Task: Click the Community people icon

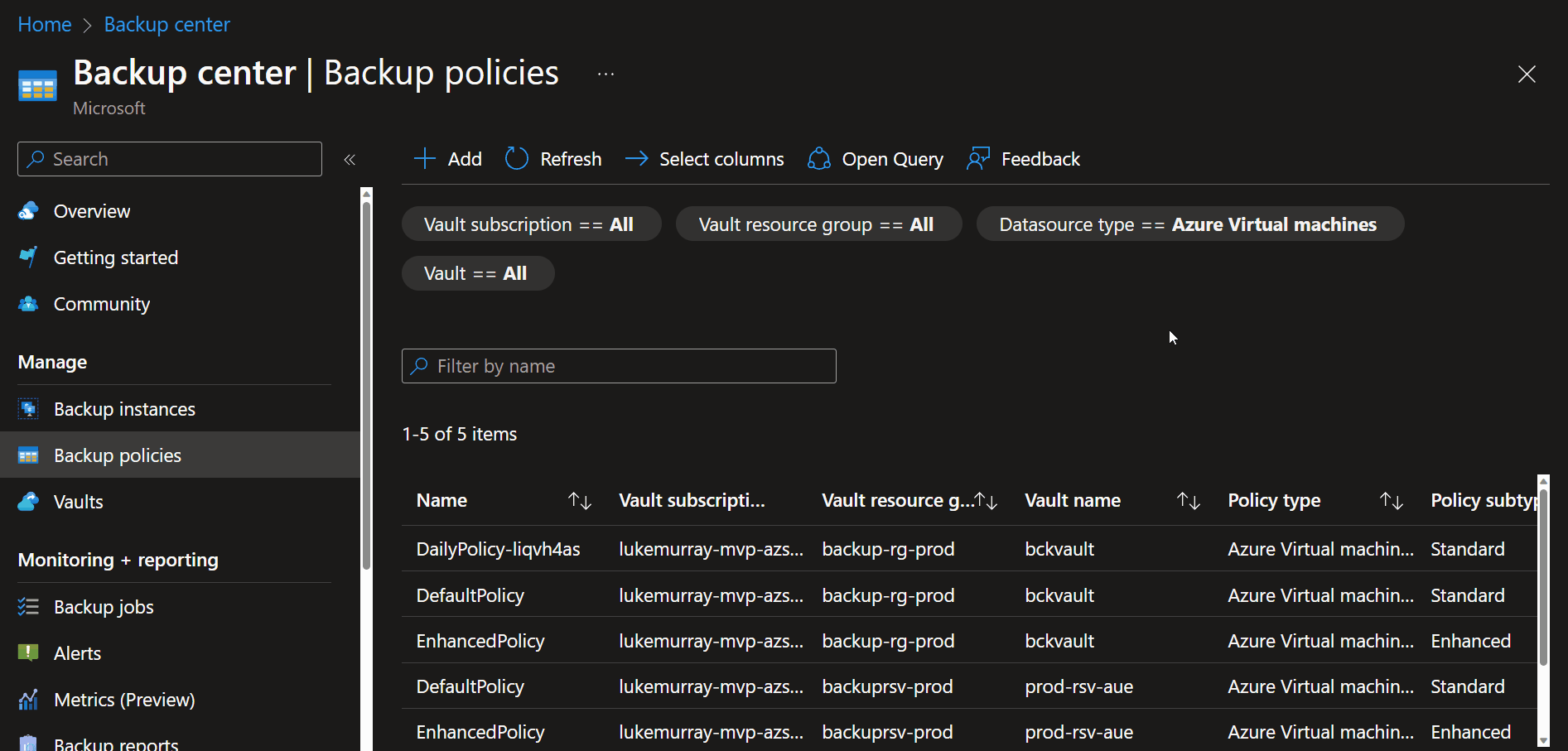Action: pos(28,304)
